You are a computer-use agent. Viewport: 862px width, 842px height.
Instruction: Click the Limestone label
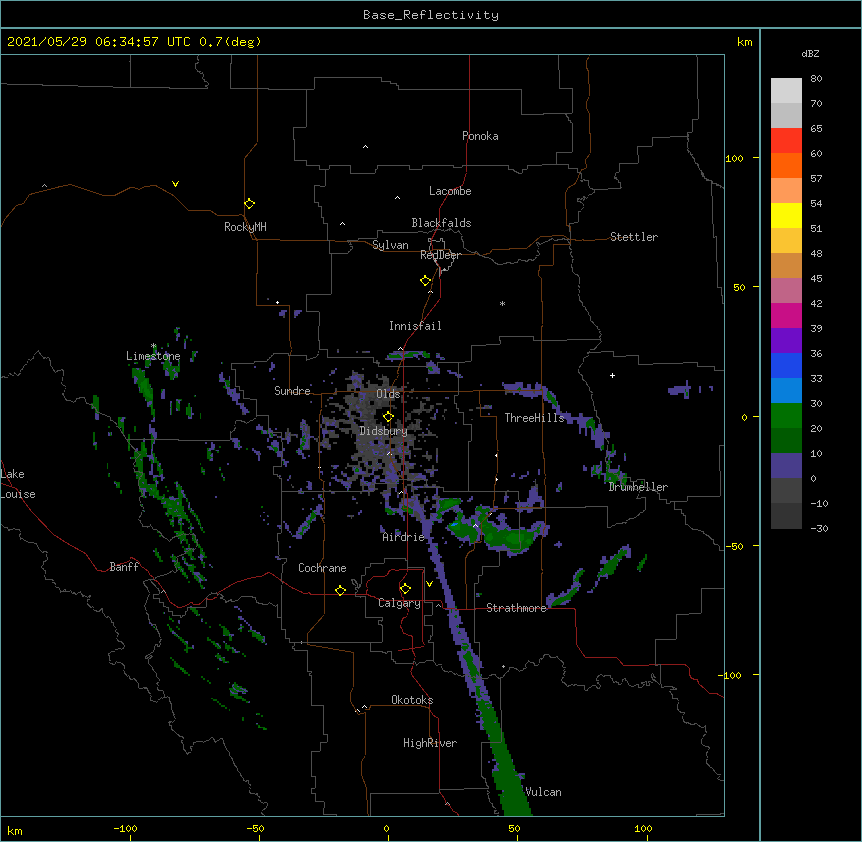point(153,356)
